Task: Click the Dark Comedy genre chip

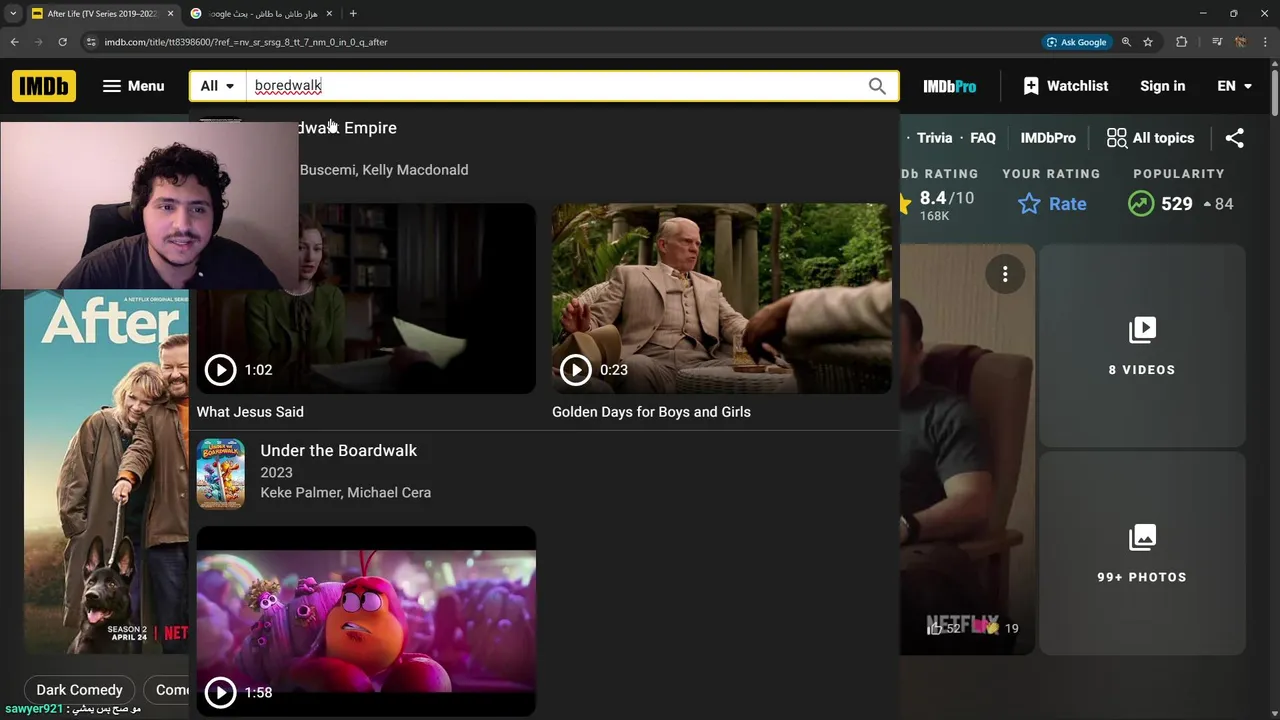Action: [80, 690]
